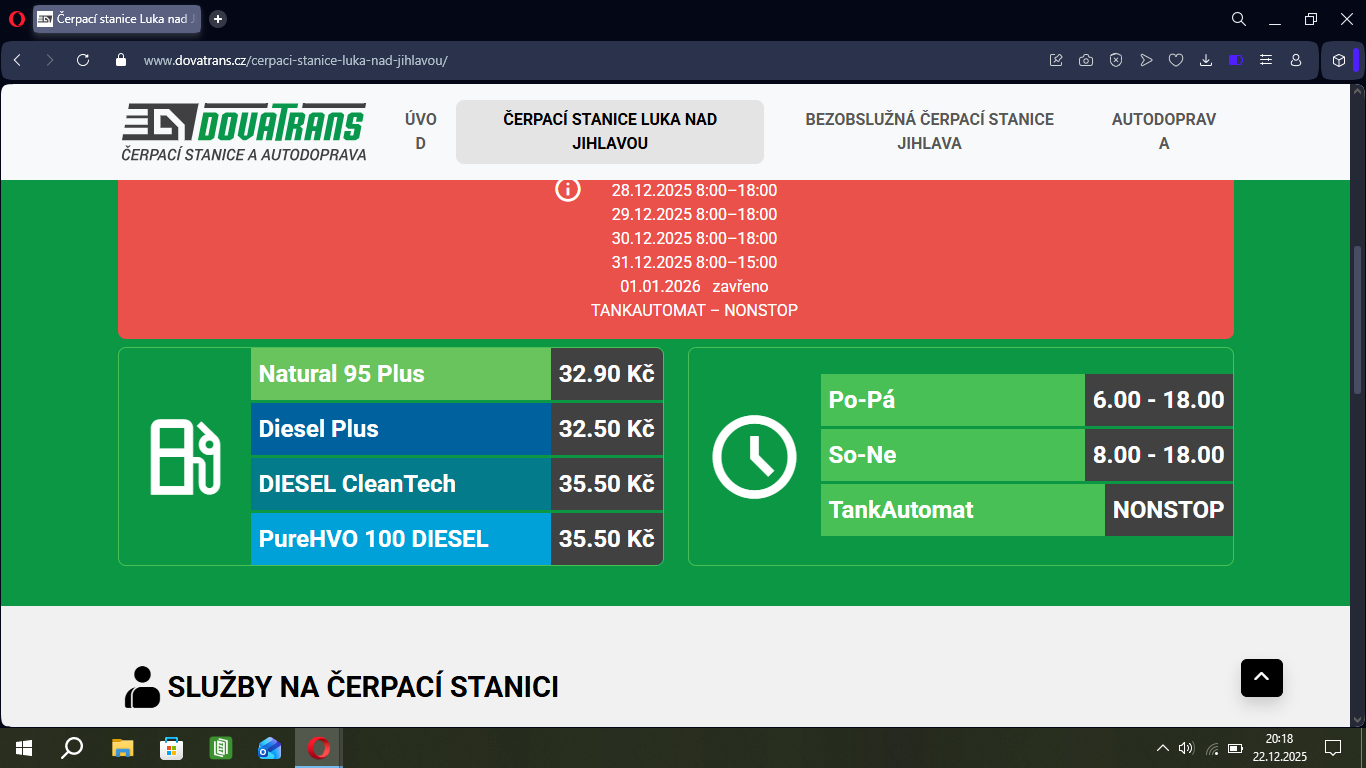Open a new tab with plus button
This screenshot has width=1366, height=768.
pos(218,19)
